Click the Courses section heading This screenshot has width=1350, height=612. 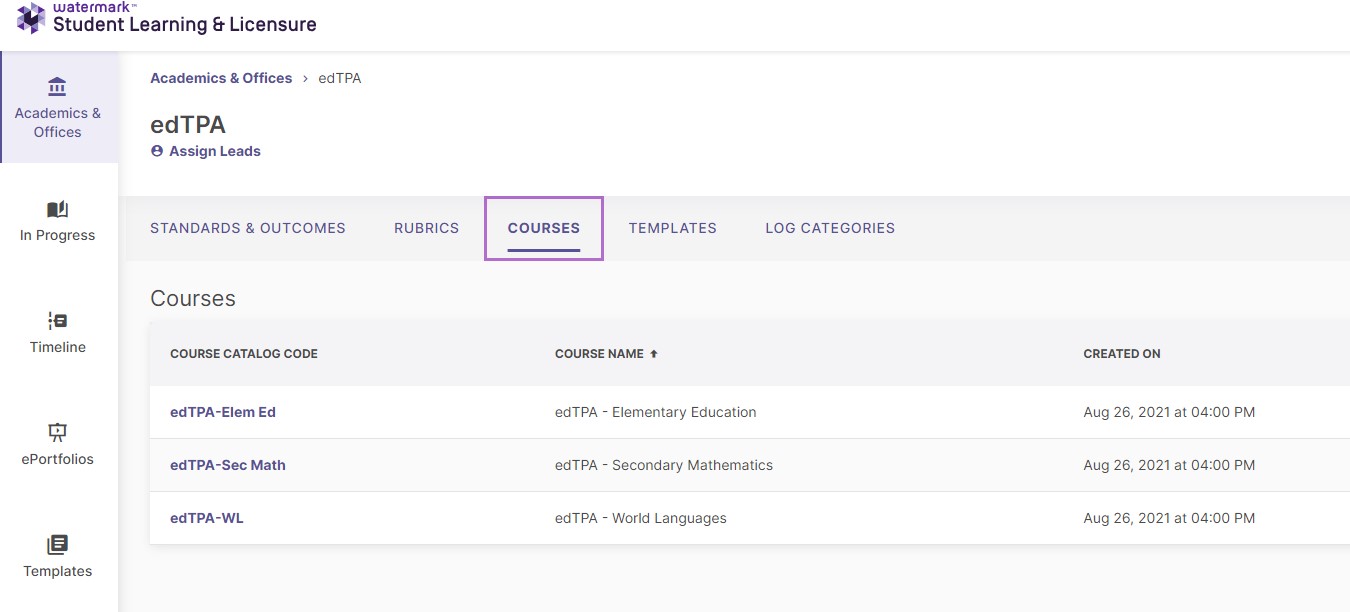(193, 299)
